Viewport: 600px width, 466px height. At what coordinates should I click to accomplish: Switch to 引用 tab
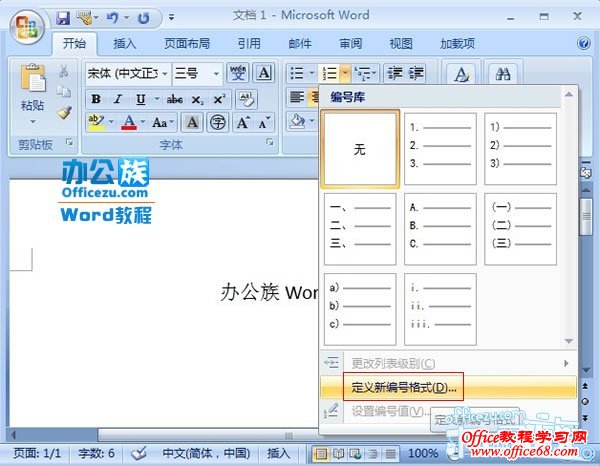point(249,44)
